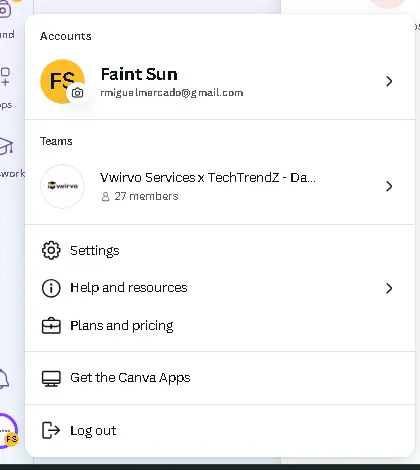Click the desktop monitor icon

(x=51, y=378)
